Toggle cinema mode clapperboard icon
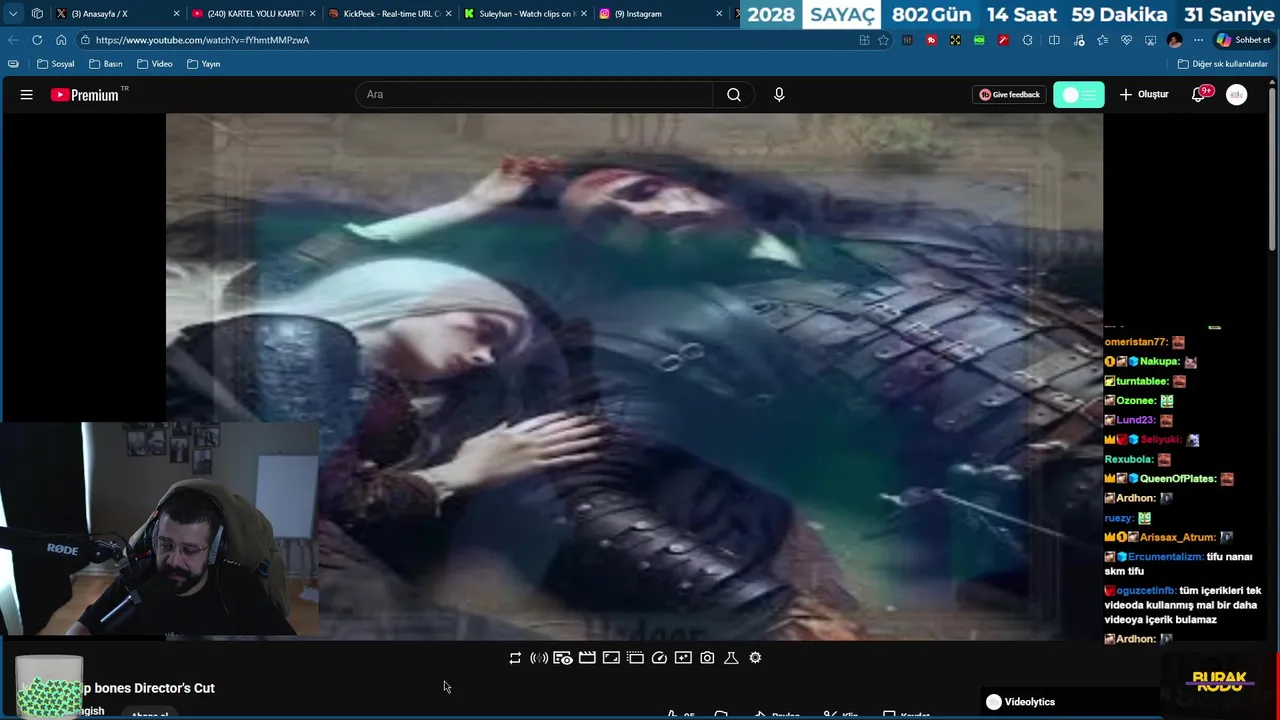1280x720 pixels. [x=587, y=658]
